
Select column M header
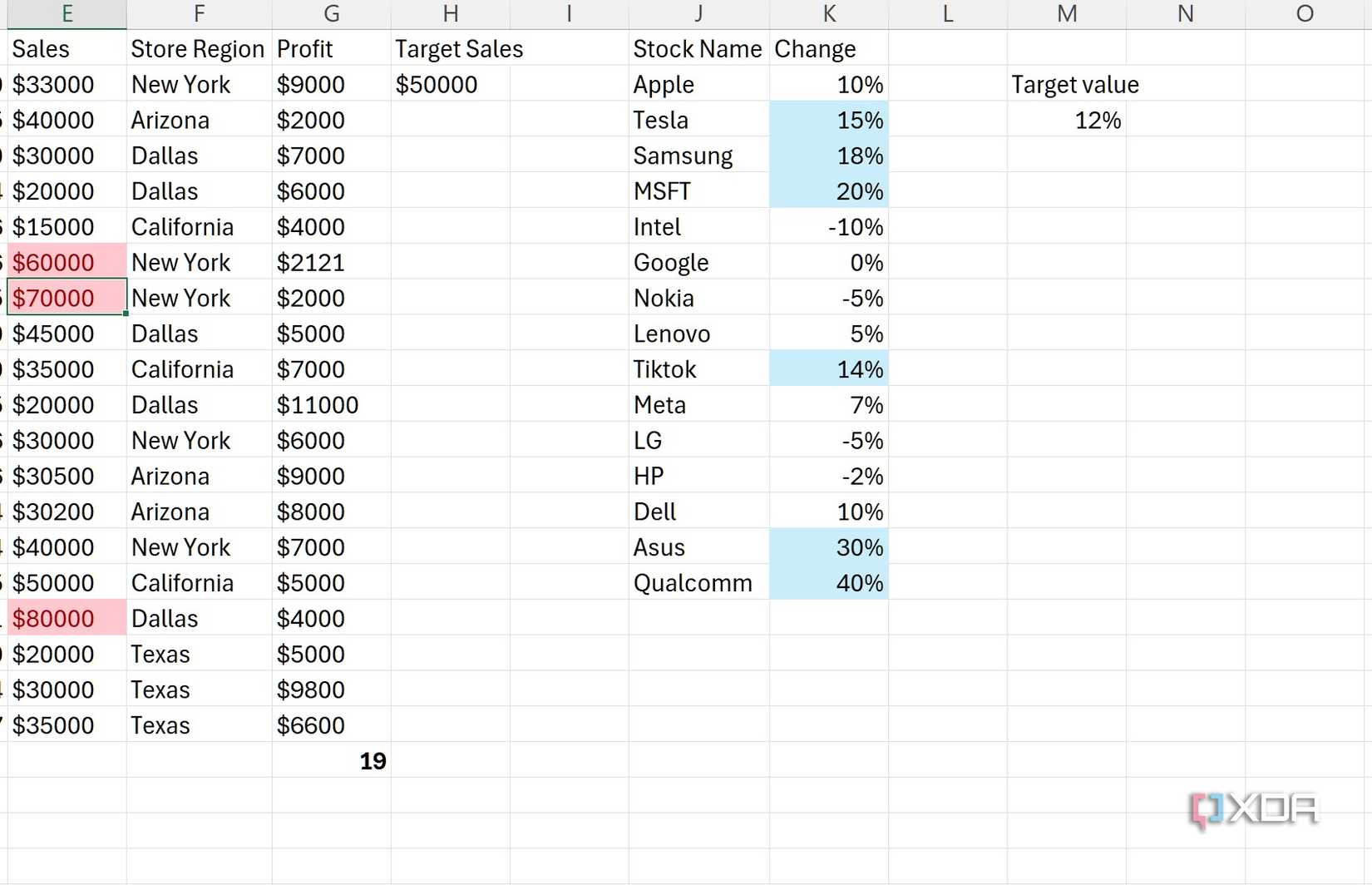tap(1066, 13)
